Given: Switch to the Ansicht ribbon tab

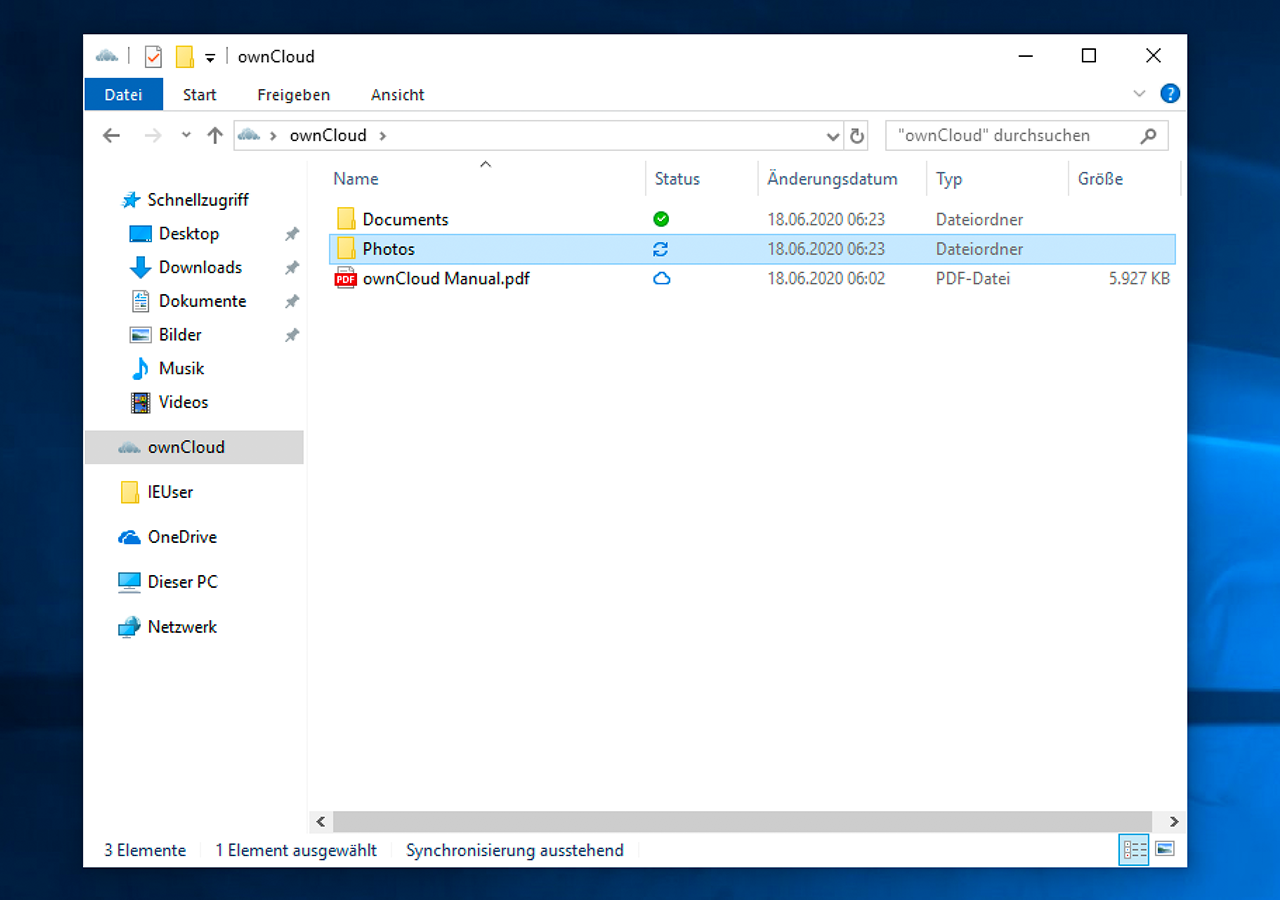Looking at the screenshot, I should (398, 94).
